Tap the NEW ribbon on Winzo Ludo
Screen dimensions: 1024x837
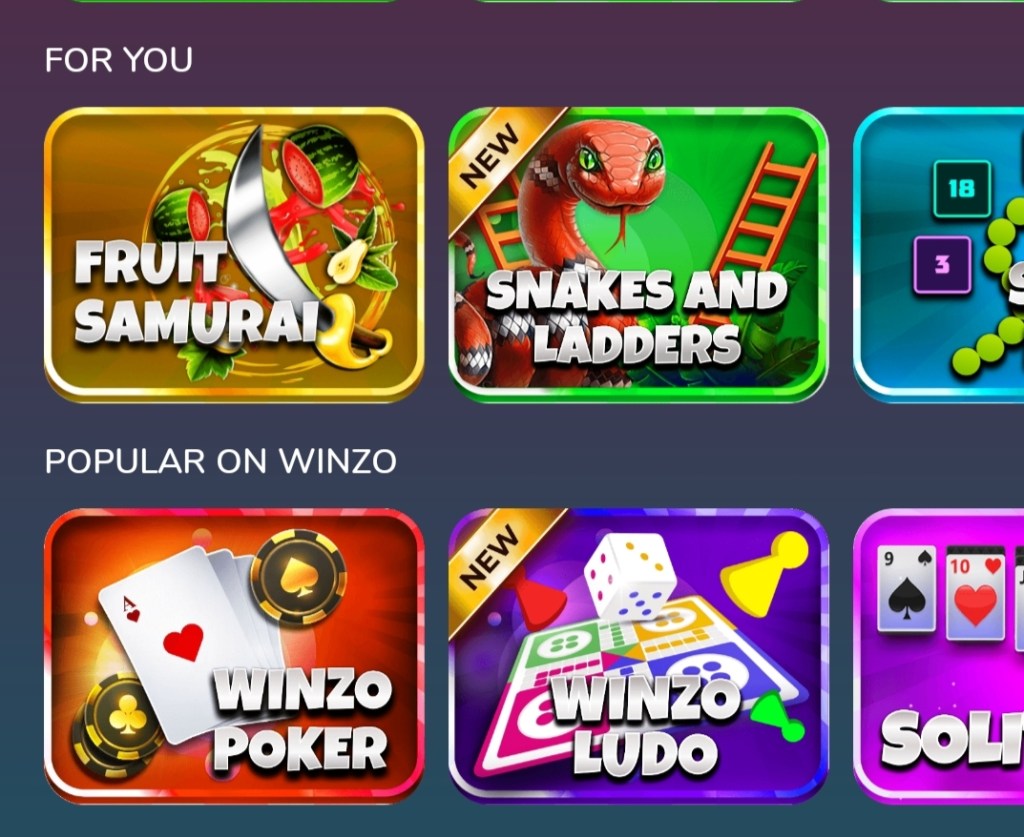click(494, 556)
